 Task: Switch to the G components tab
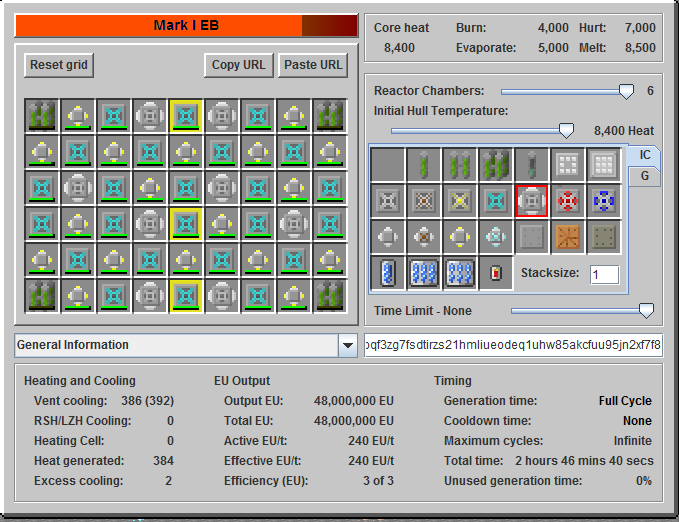(x=645, y=176)
